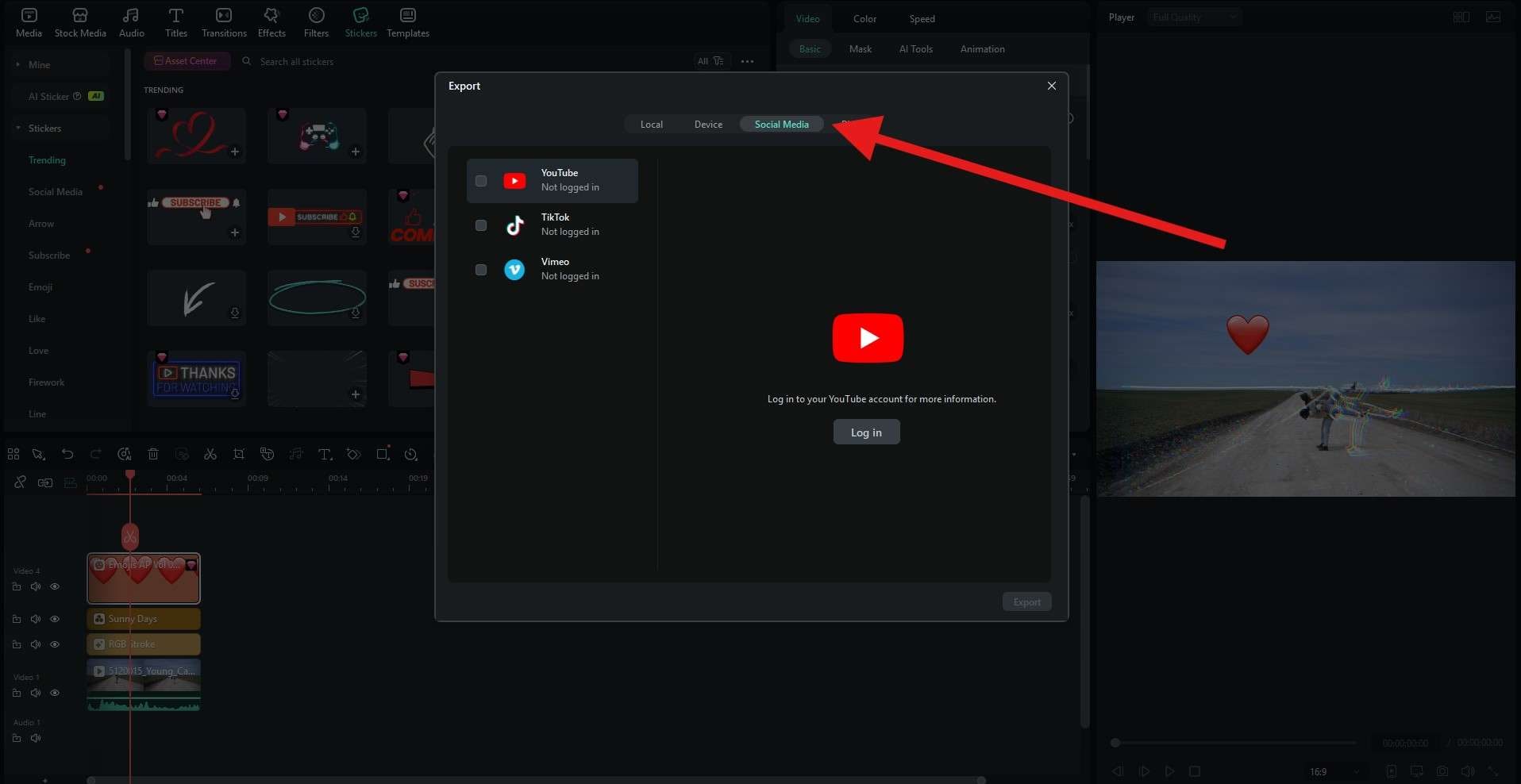Switch to the Animation sub-tab

[x=982, y=48]
